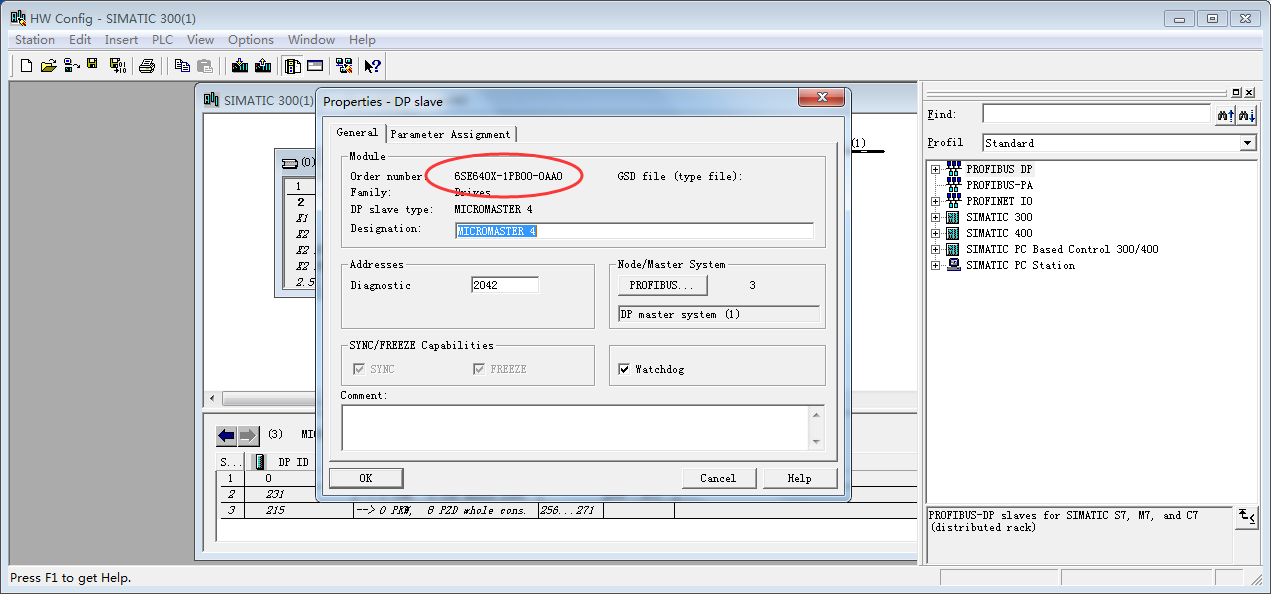Open the Edit menu

tap(80, 40)
